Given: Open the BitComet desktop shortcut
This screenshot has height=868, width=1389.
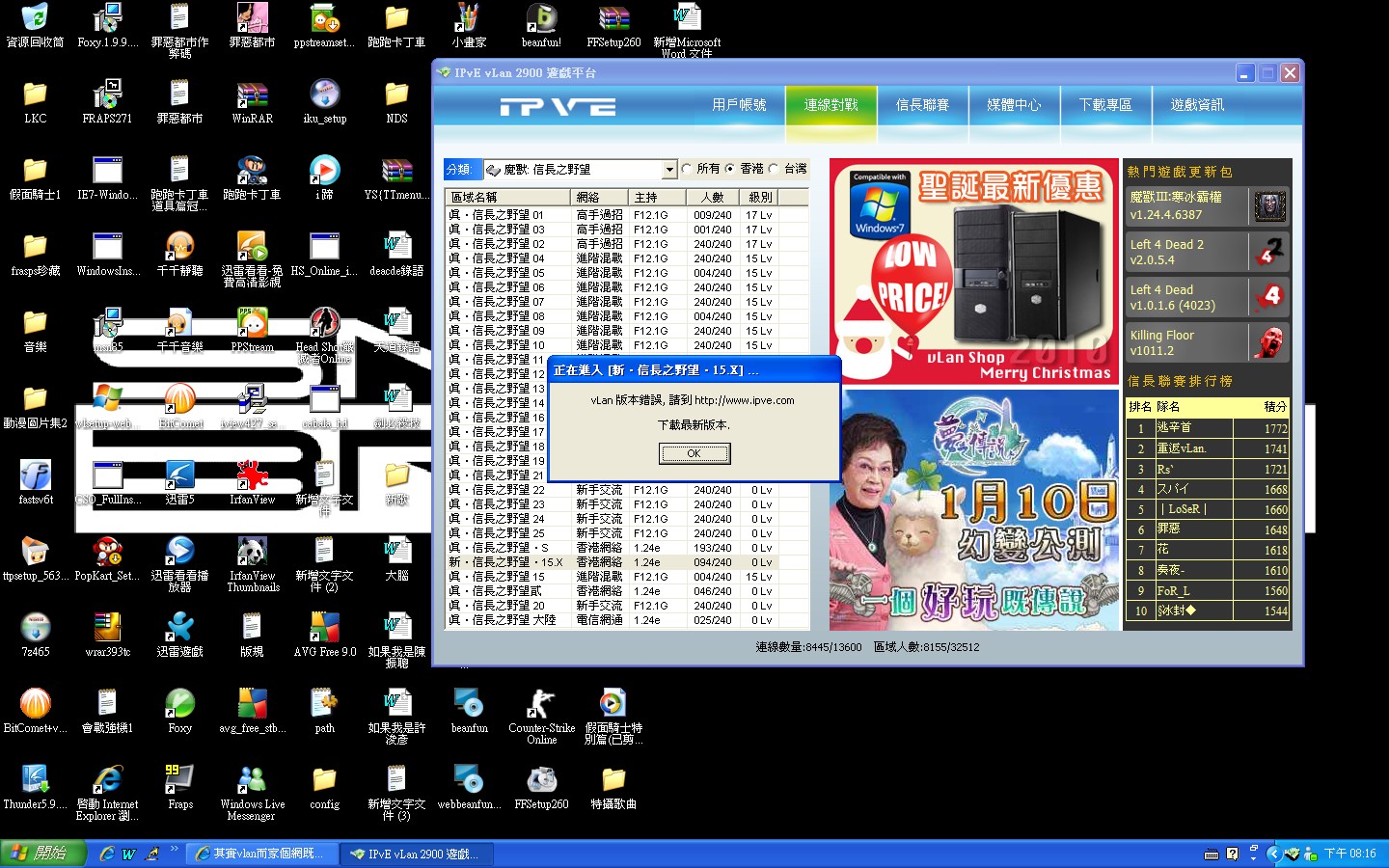Looking at the screenshot, I should point(179,400).
